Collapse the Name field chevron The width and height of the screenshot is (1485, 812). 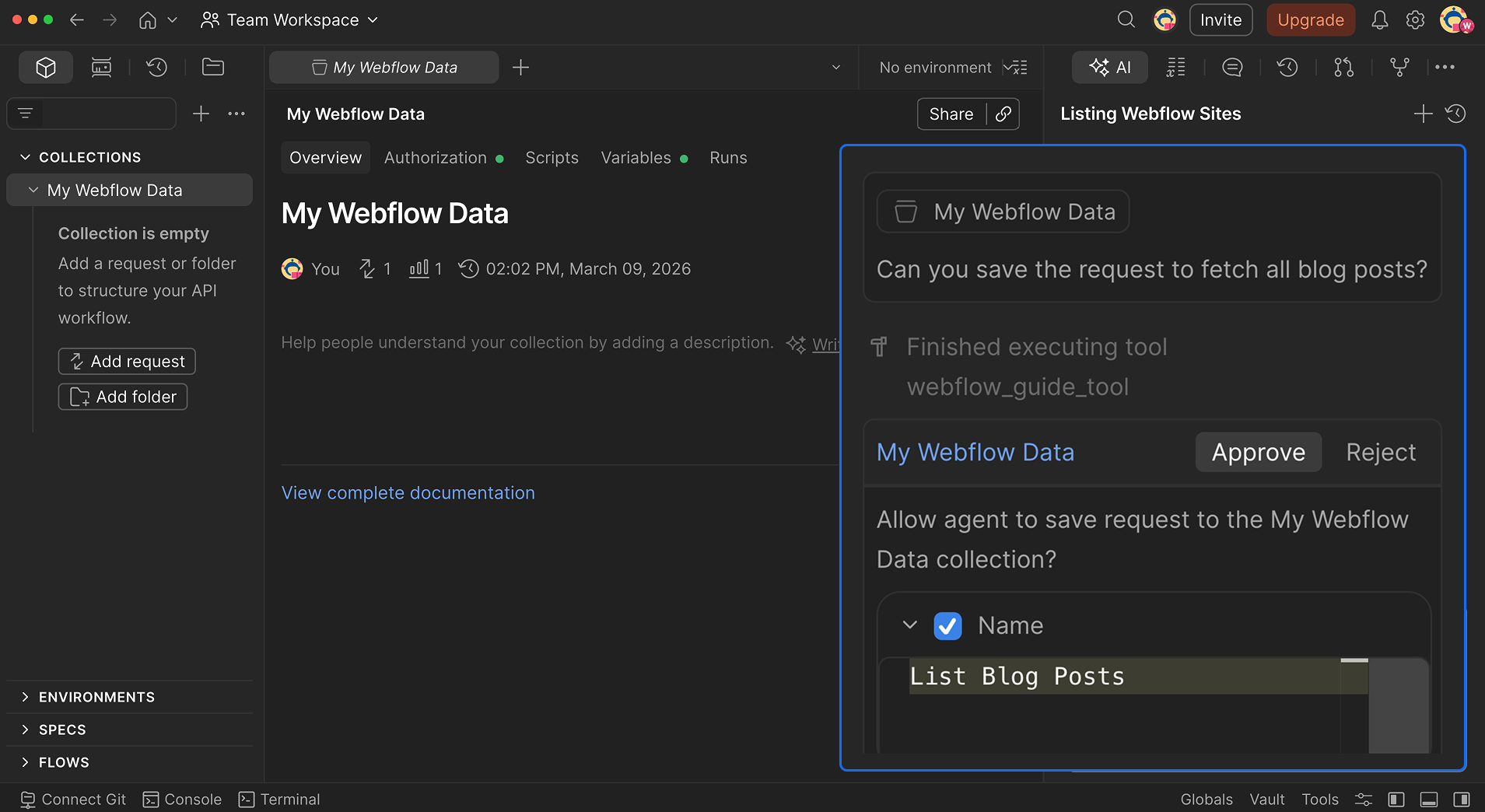(909, 625)
